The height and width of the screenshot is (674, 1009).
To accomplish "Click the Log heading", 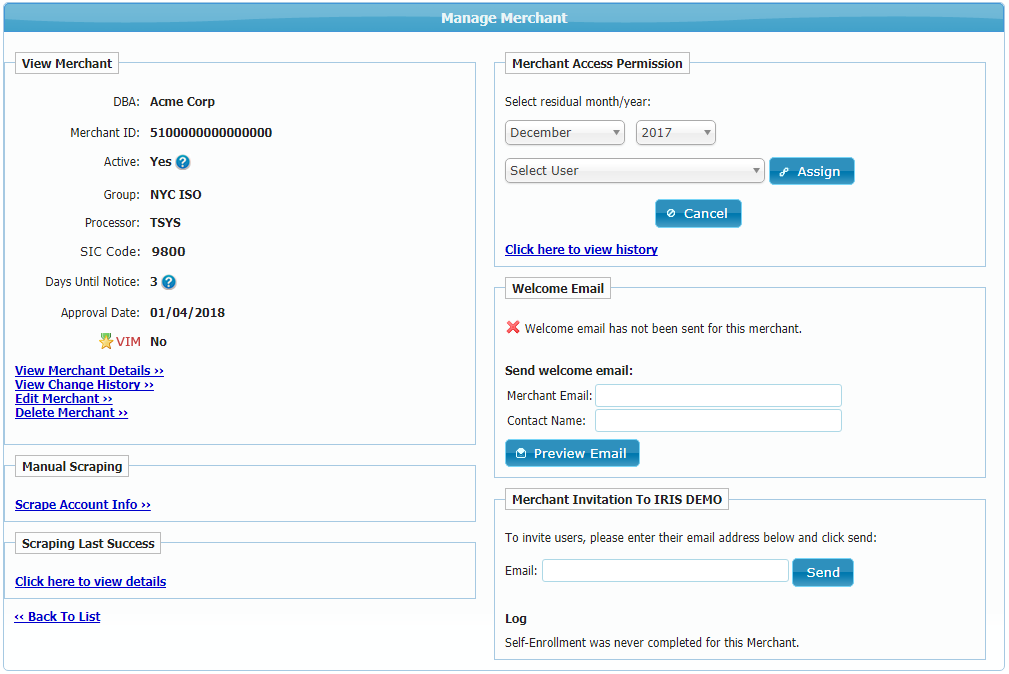I will click(516, 619).
